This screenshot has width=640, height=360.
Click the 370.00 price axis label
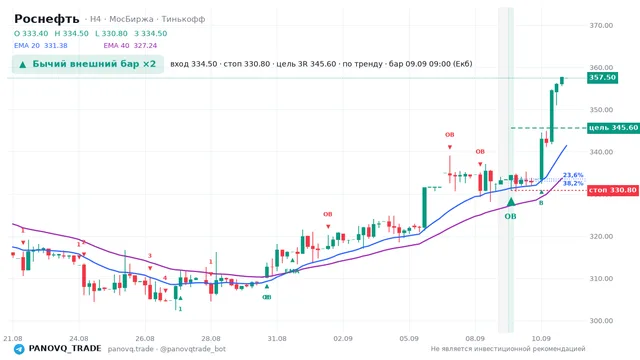click(x=601, y=25)
